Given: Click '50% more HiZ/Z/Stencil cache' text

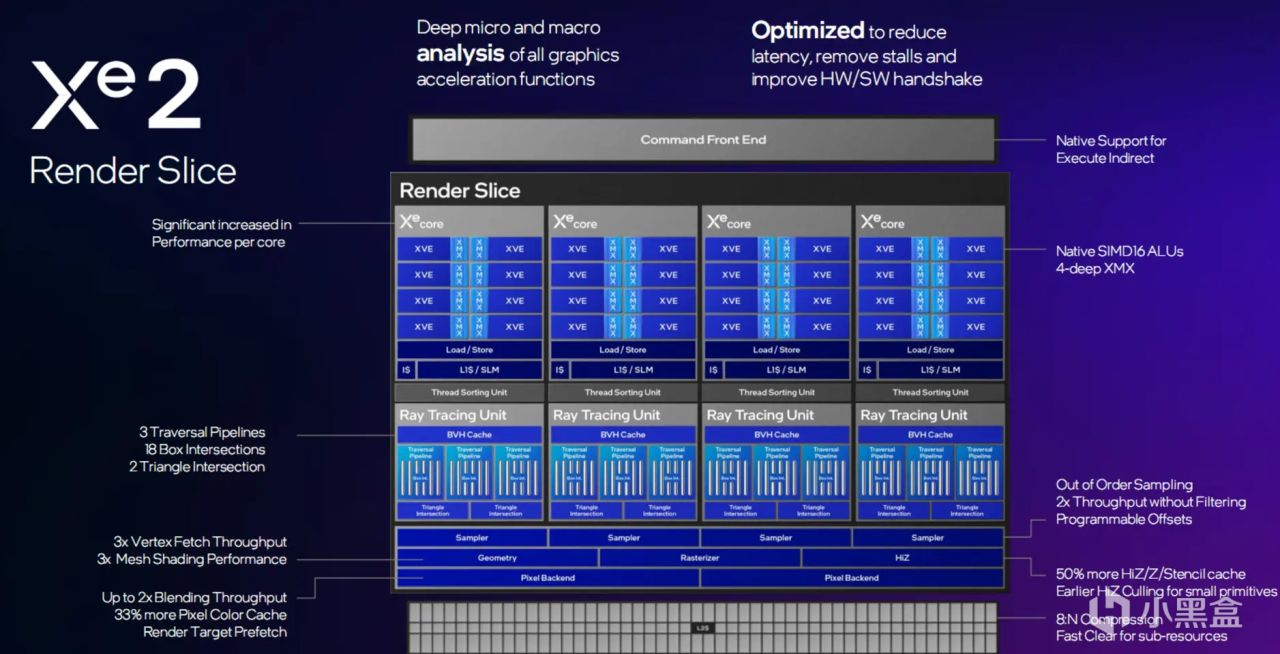Looking at the screenshot, I should click(1150, 574).
